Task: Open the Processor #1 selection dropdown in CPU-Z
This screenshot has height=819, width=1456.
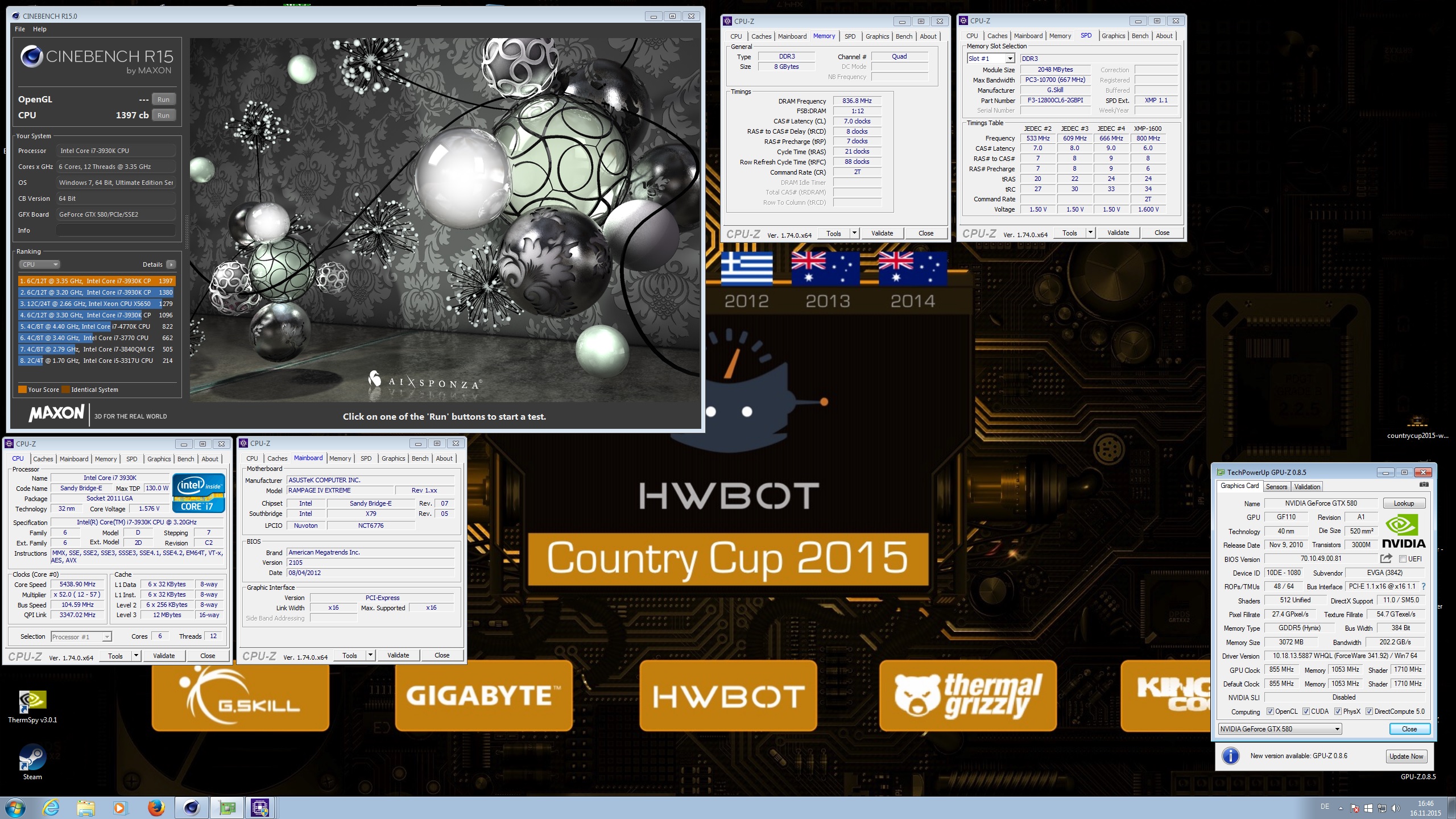Action: click(x=81, y=636)
